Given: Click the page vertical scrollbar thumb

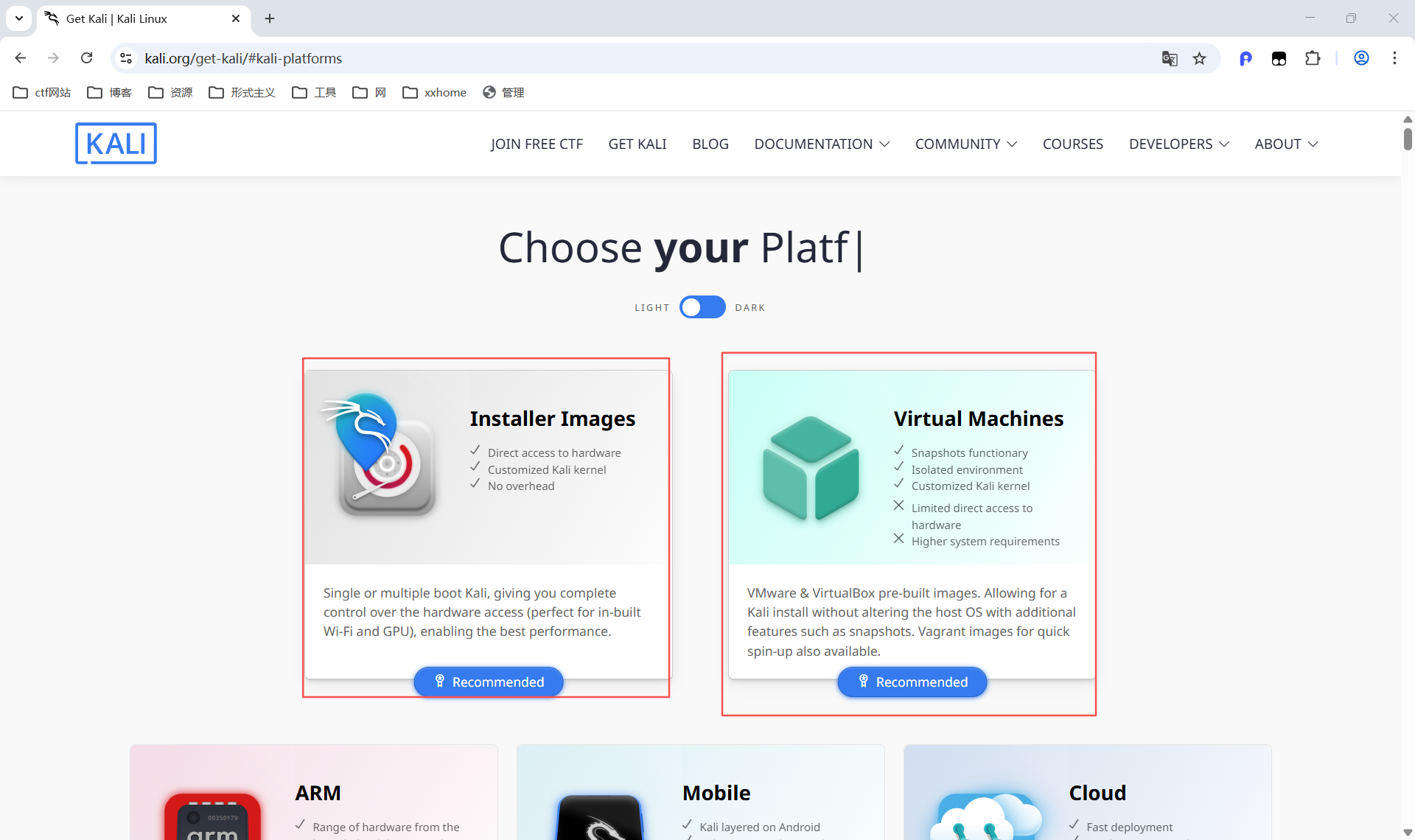Looking at the screenshot, I should click(1408, 139).
